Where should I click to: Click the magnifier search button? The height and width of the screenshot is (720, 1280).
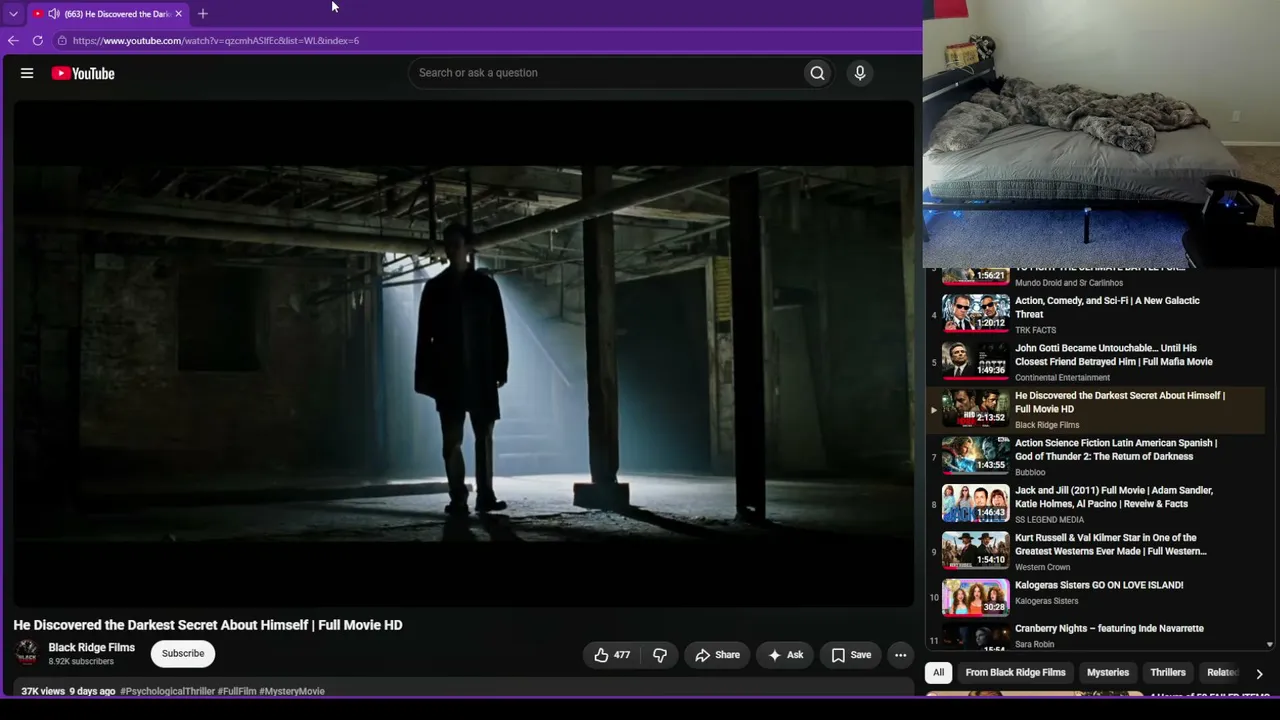tap(817, 73)
